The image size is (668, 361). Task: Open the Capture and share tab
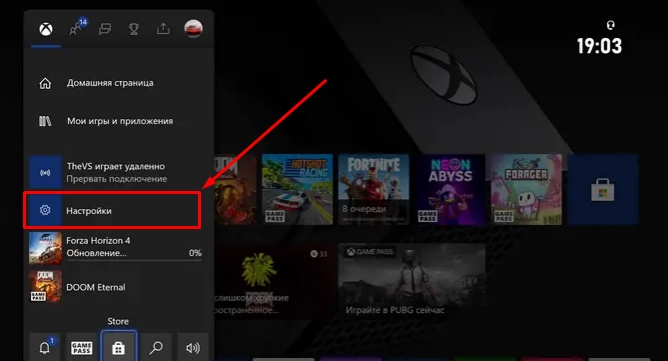(x=163, y=29)
